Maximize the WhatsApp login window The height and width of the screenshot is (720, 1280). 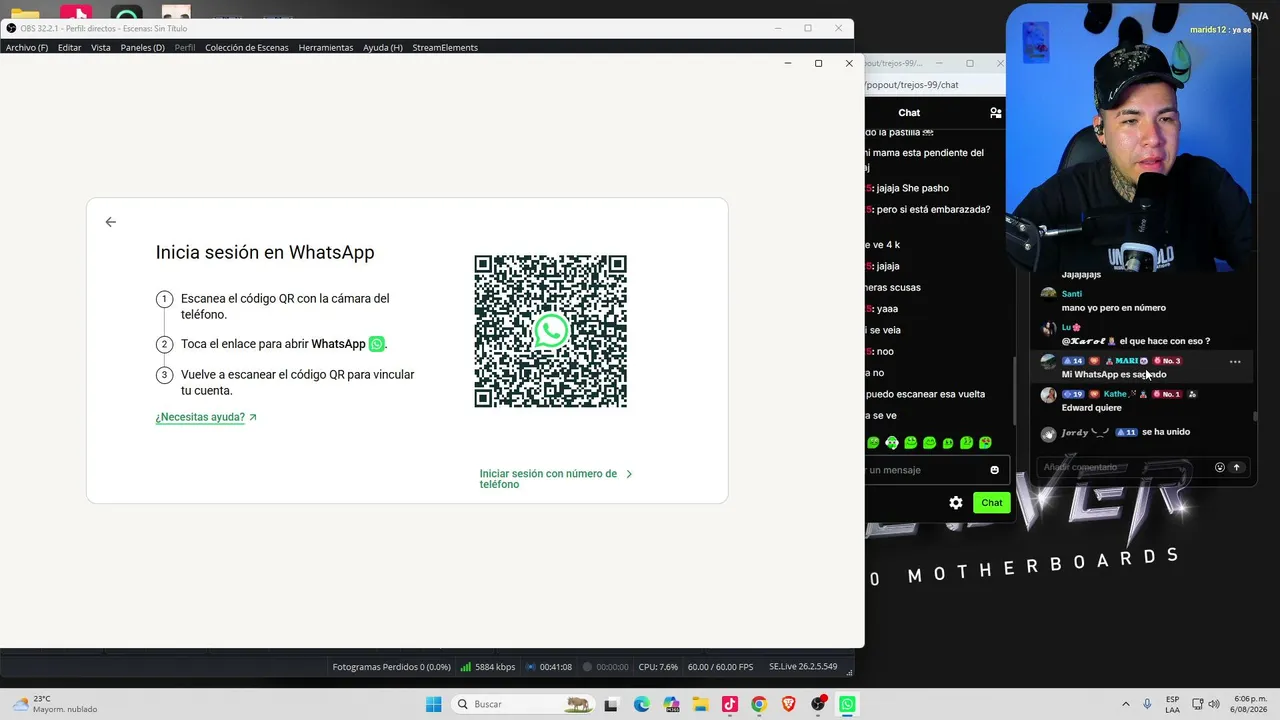(x=818, y=63)
